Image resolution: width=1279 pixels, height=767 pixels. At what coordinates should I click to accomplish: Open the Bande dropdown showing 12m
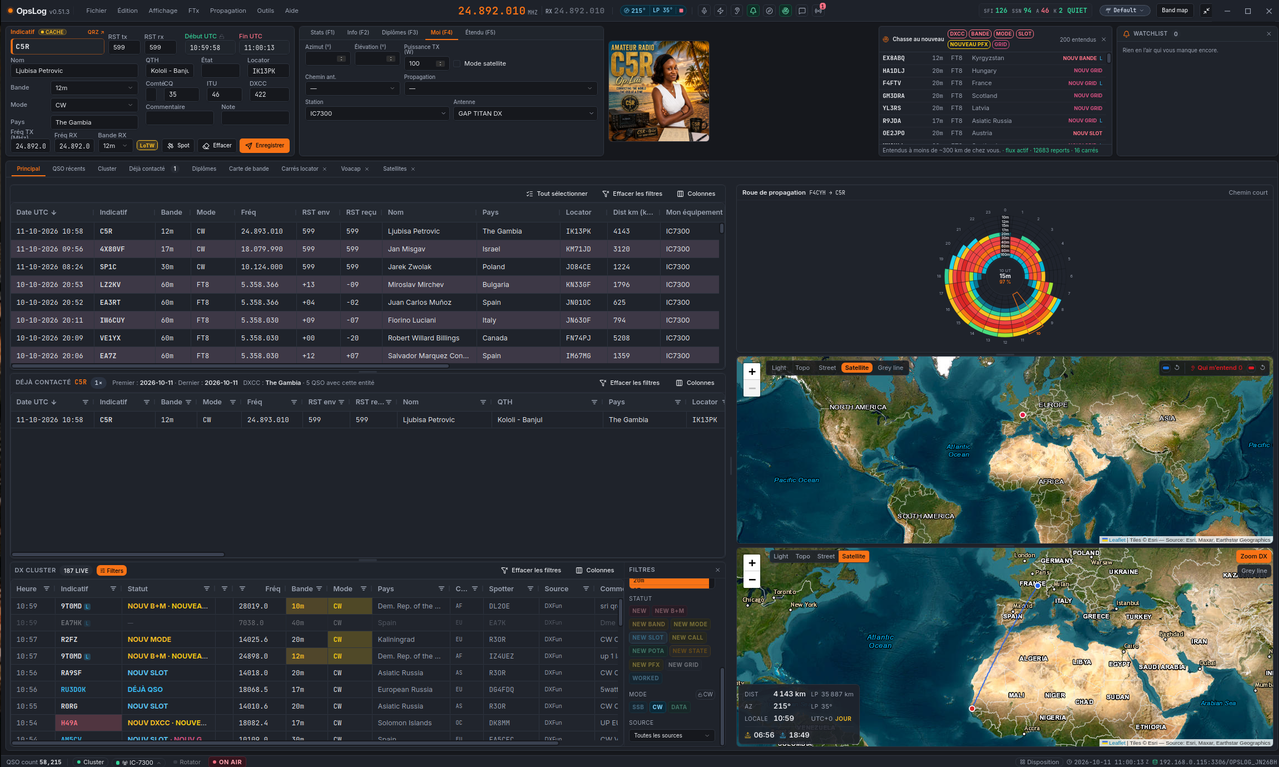tap(94, 88)
